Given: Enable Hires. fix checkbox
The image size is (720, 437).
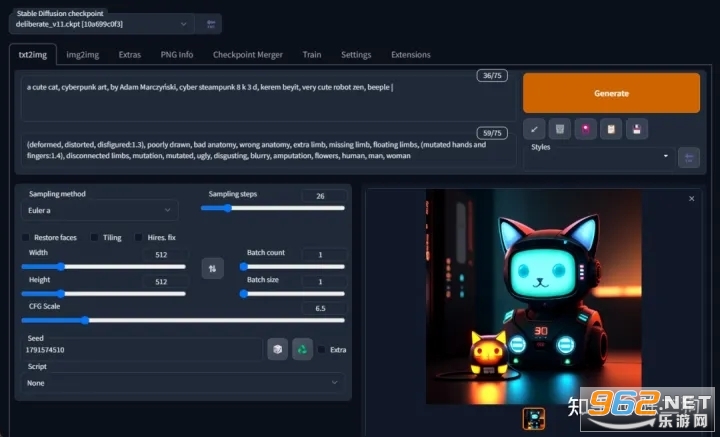Looking at the screenshot, I should coord(138,237).
